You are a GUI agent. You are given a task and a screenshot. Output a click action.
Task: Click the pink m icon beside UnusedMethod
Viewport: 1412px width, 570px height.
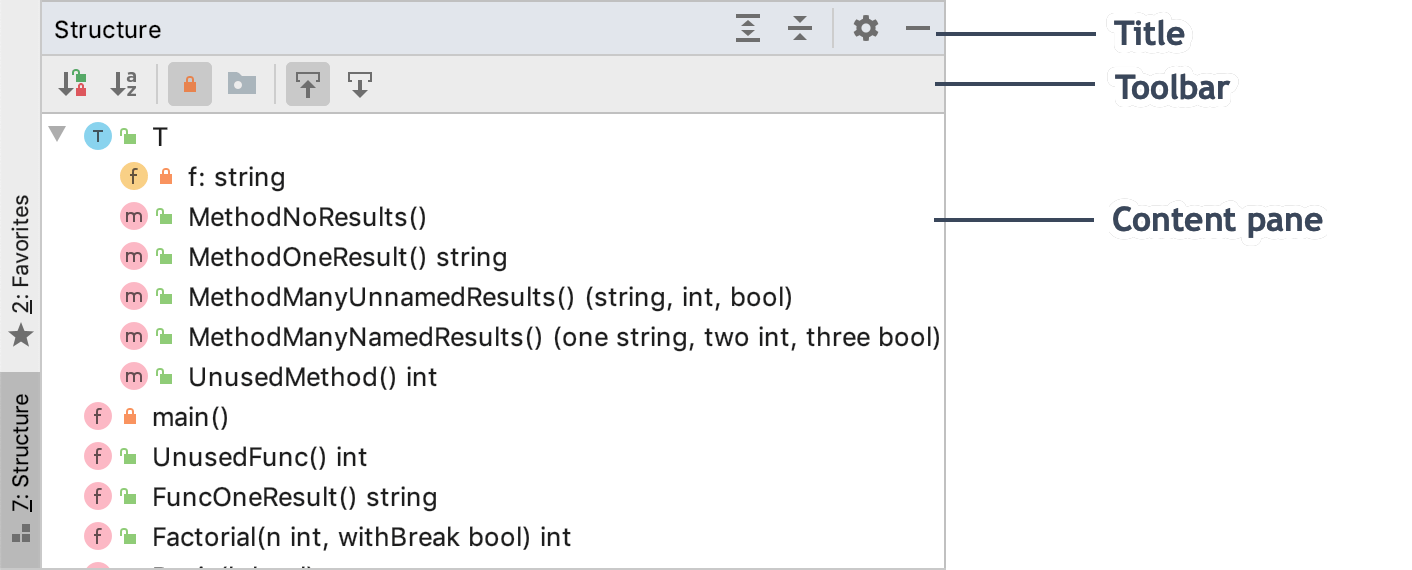(x=134, y=377)
